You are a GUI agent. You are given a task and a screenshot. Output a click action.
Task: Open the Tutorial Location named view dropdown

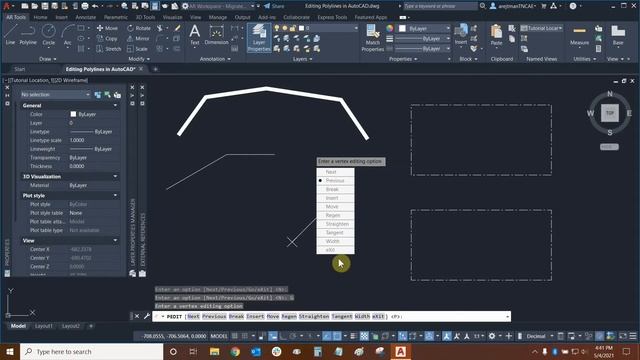click(542, 28)
